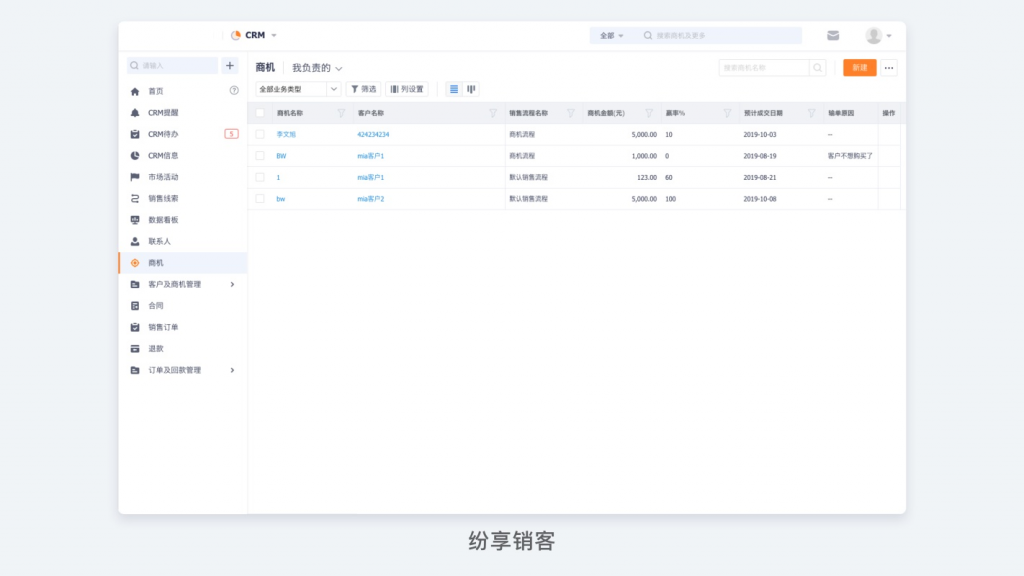Image resolution: width=1024 pixels, height=576 pixels.
Task: Click the search magnifier next to 搜索商机名称
Action: (x=817, y=68)
